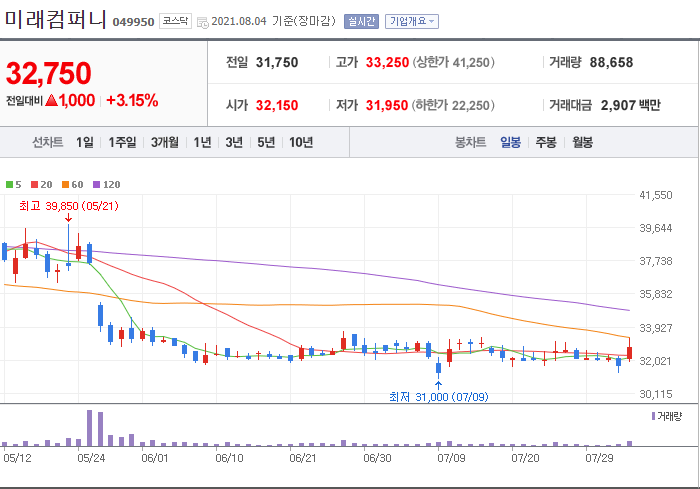Switch to the 월봉 monthly candle chart
Image resolution: width=700 pixels, height=489 pixels.
point(583,142)
